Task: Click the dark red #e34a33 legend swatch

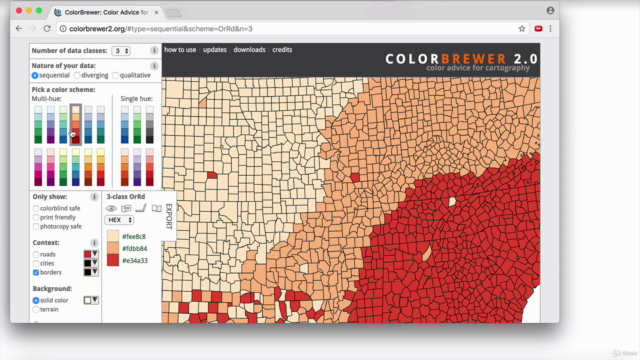Action: pyautogui.click(x=113, y=260)
